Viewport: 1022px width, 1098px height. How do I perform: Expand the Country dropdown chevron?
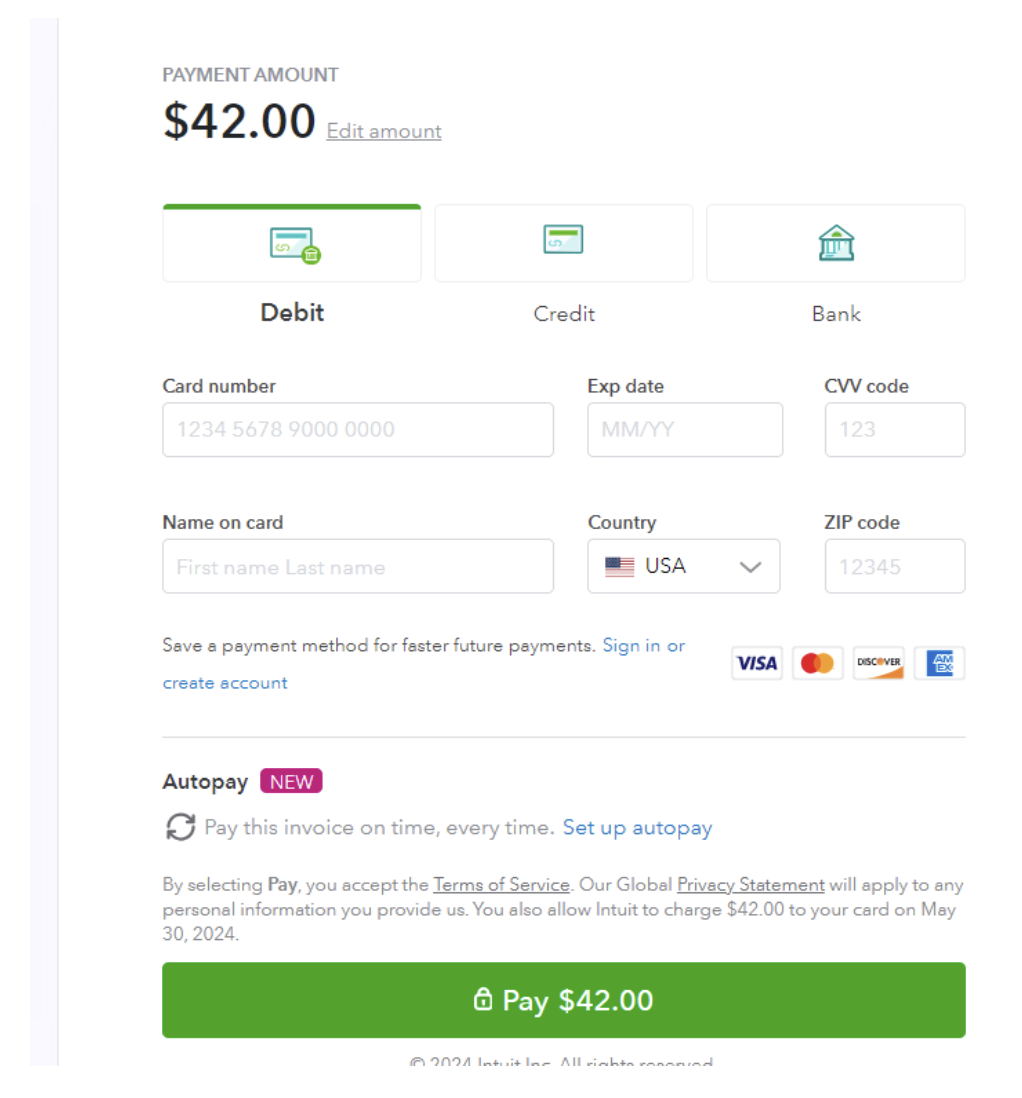pos(750,567)
